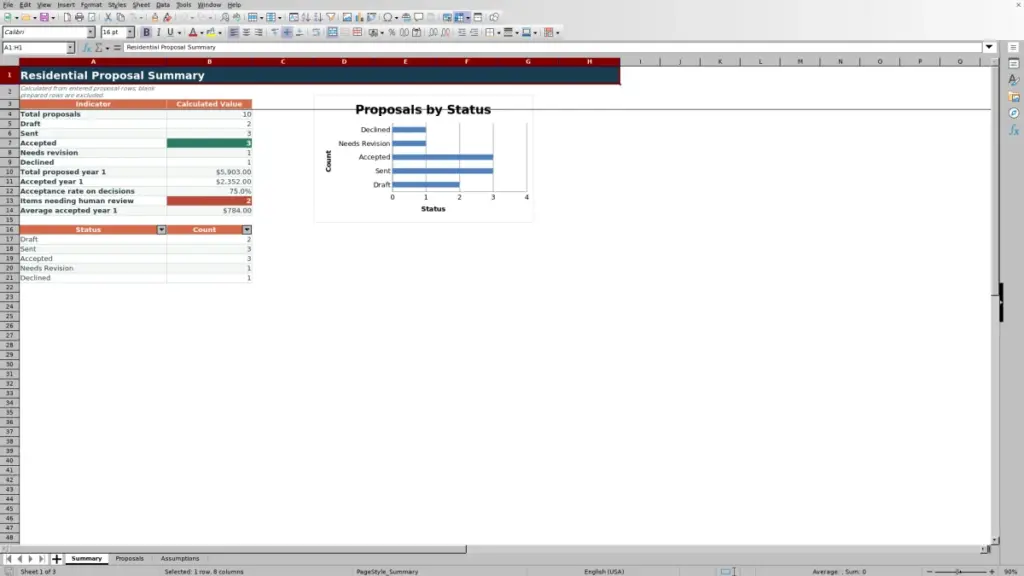Click the Increase Indent icon
This screenshot has width=1024, height=576.
(x=461, y=32)
